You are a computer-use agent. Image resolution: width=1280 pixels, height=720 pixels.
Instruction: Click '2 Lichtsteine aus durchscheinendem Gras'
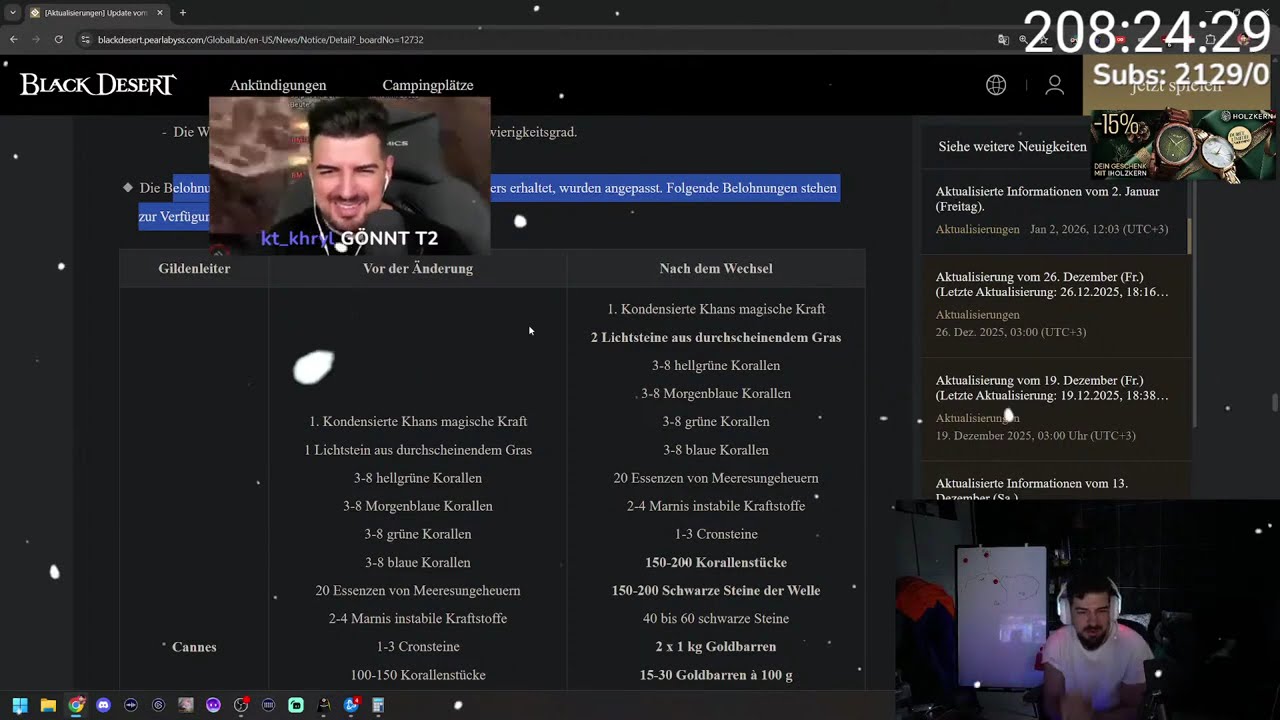(716, 337)
